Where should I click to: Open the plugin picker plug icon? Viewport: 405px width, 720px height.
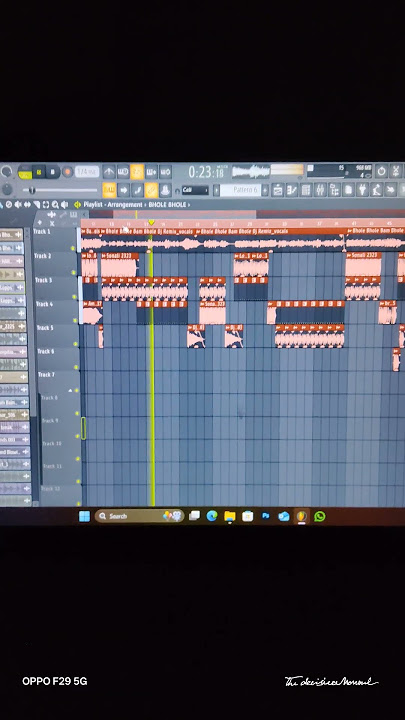pyautogui.click(x=362, y=190)
